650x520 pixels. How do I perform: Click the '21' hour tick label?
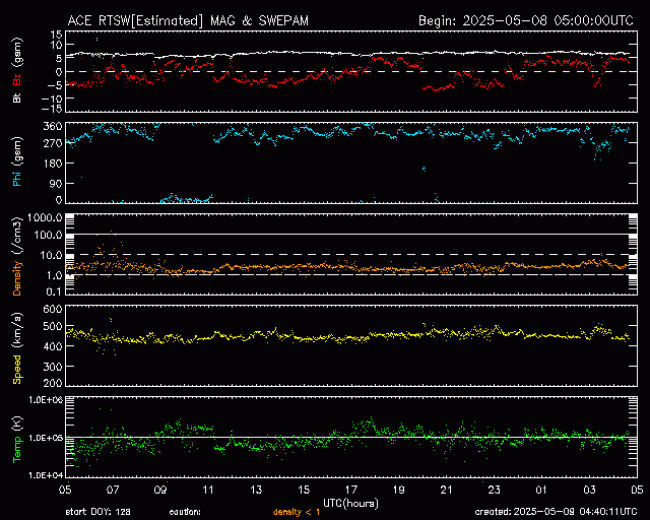(446, 490)
